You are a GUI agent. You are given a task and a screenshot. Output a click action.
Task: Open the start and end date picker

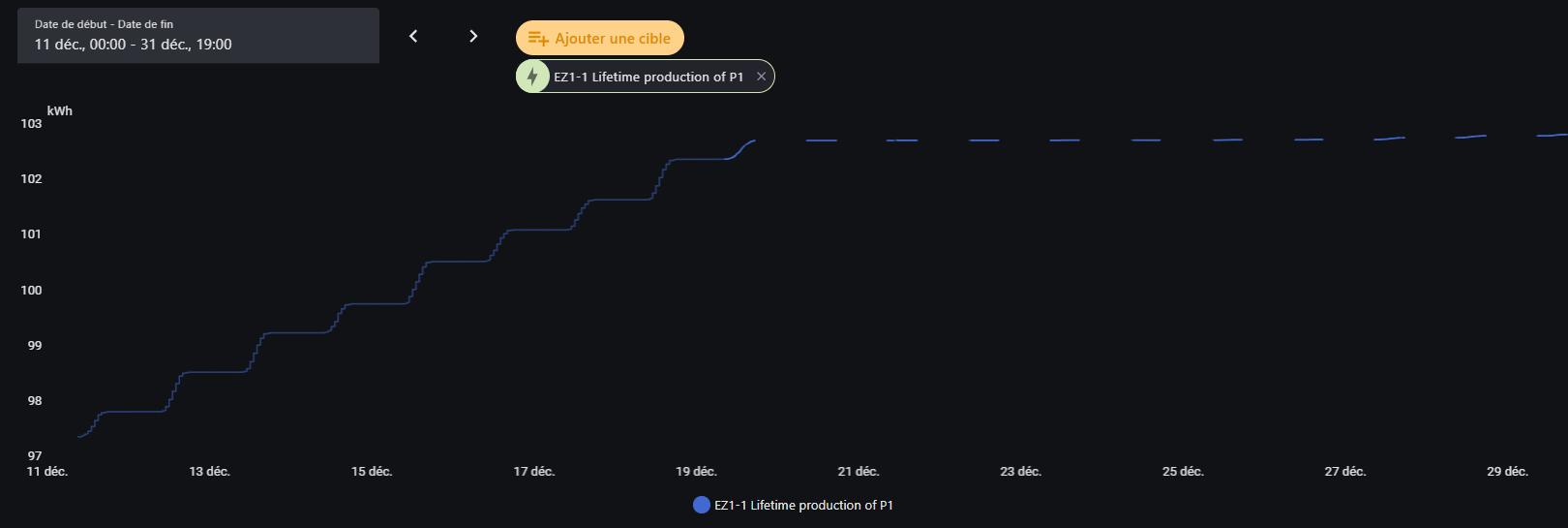pyautogui.click(x=198, y=36)
